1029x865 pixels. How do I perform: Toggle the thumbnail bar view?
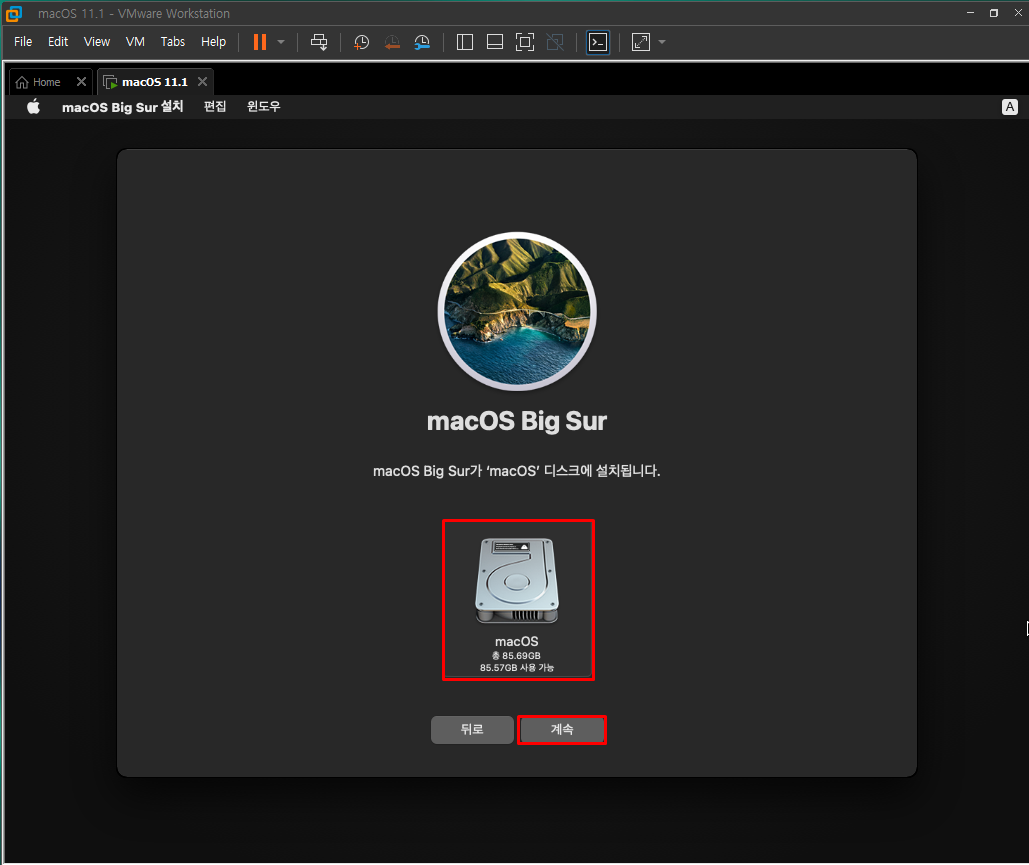(x=495, y=42)
